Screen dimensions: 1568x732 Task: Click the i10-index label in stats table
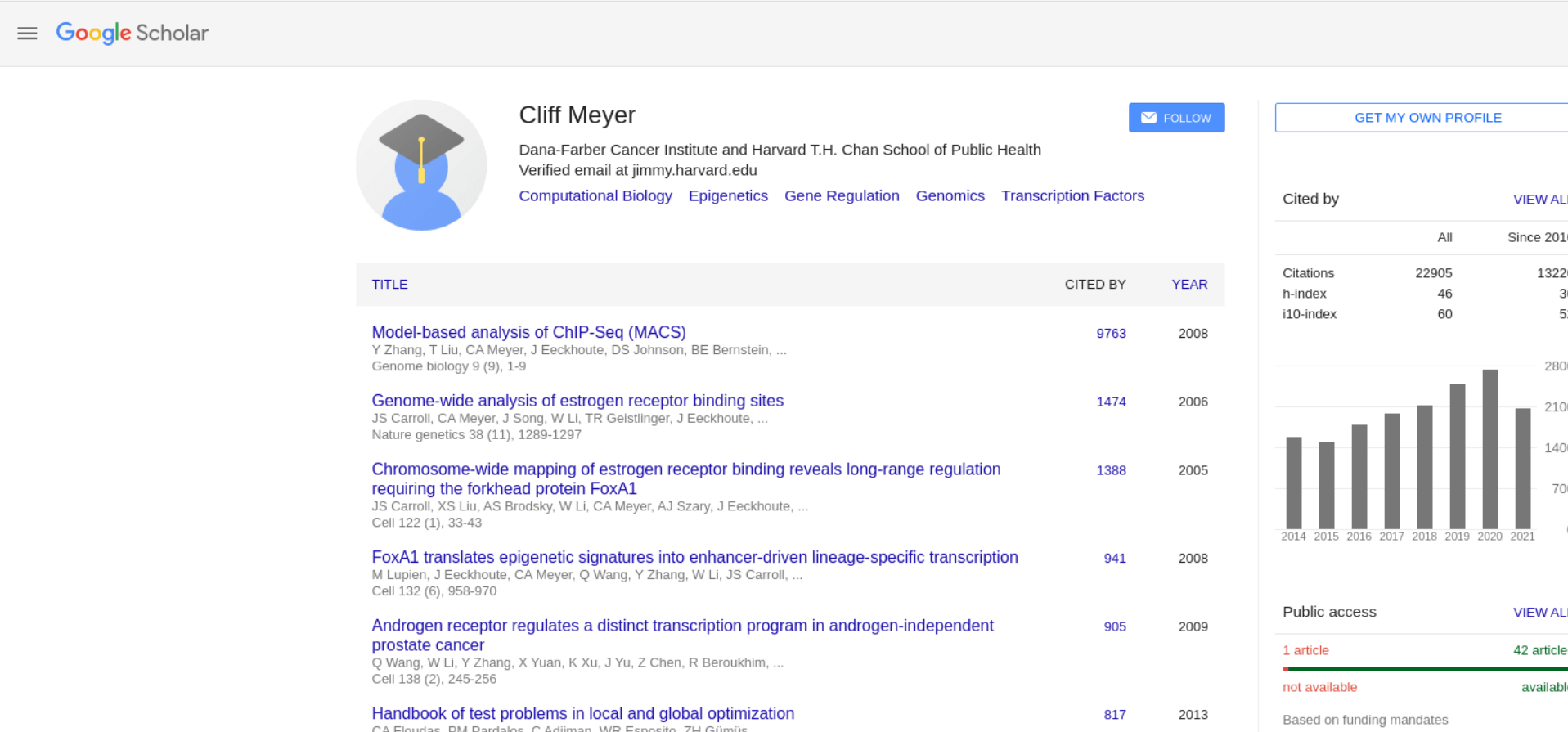1310,314
